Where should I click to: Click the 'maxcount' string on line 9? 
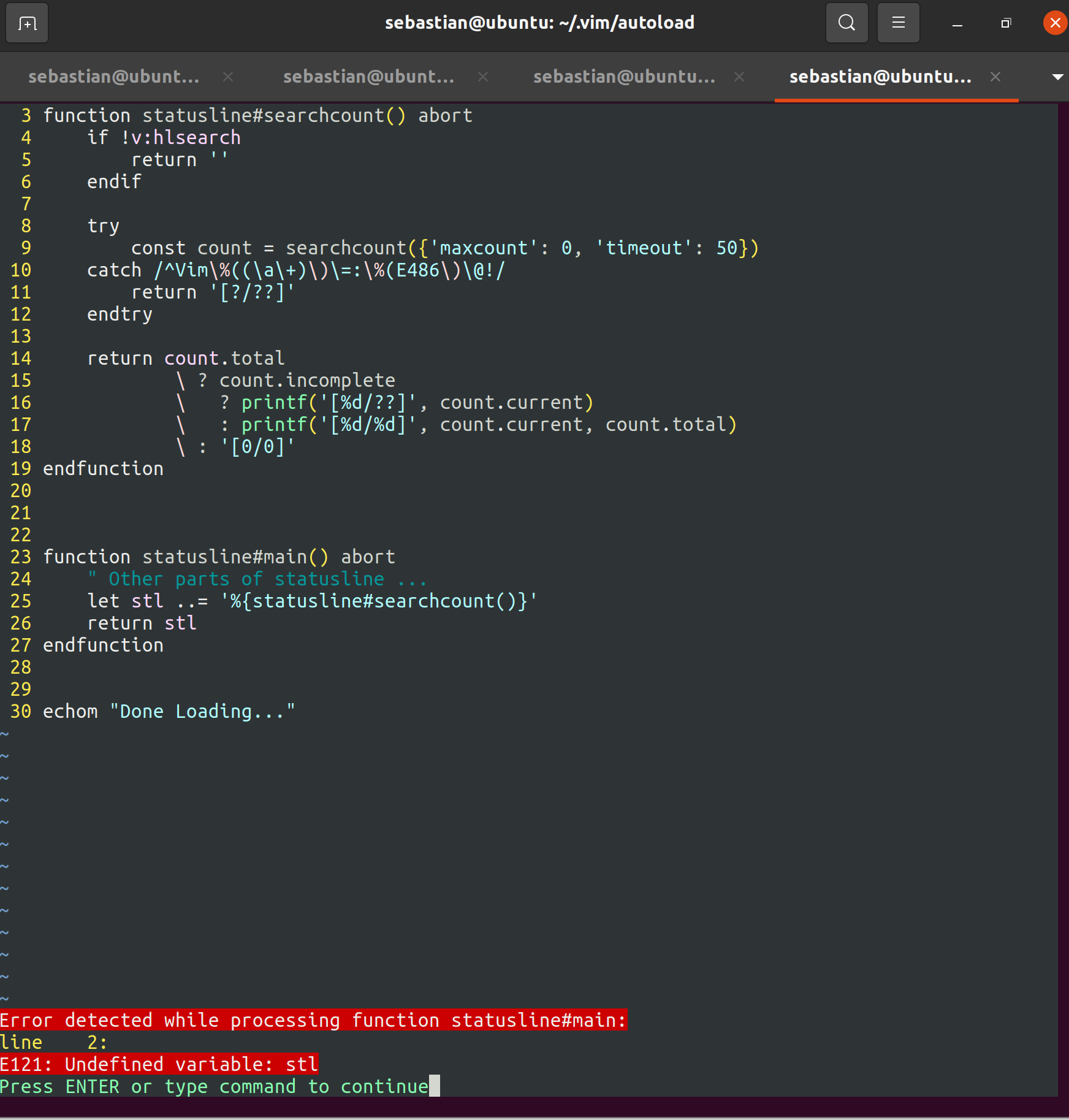click(x=484, y=248)
